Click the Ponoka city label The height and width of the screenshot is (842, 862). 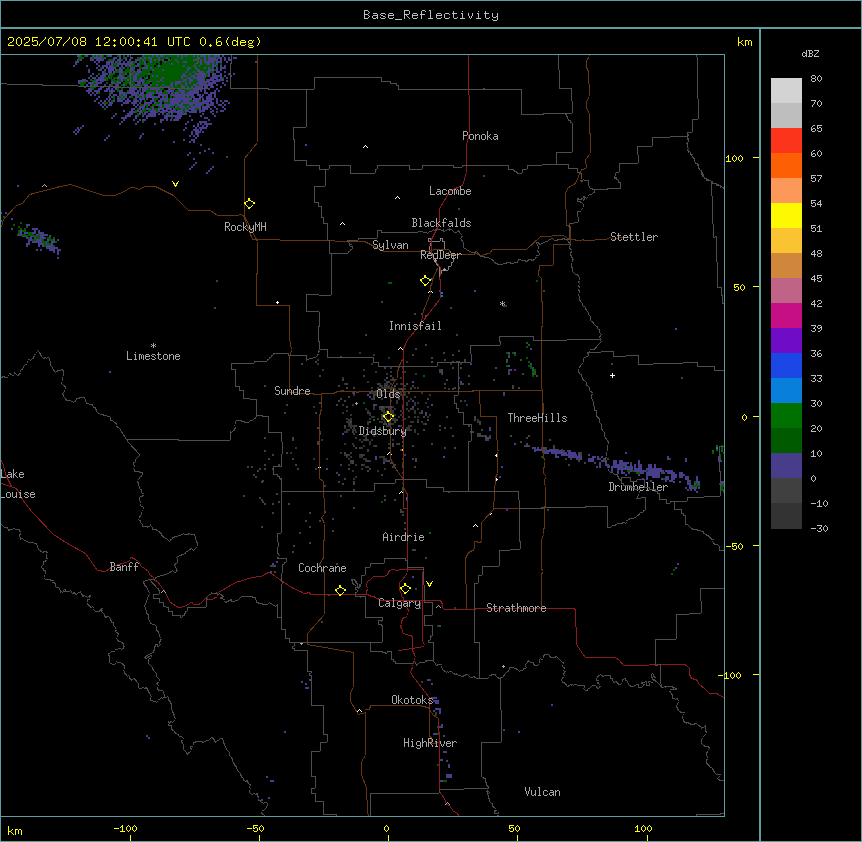pos(480,136)
